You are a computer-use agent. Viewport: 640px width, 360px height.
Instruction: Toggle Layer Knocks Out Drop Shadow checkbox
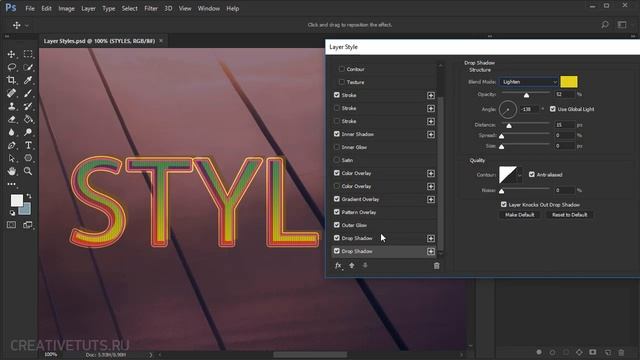click(x=504, y=204)
